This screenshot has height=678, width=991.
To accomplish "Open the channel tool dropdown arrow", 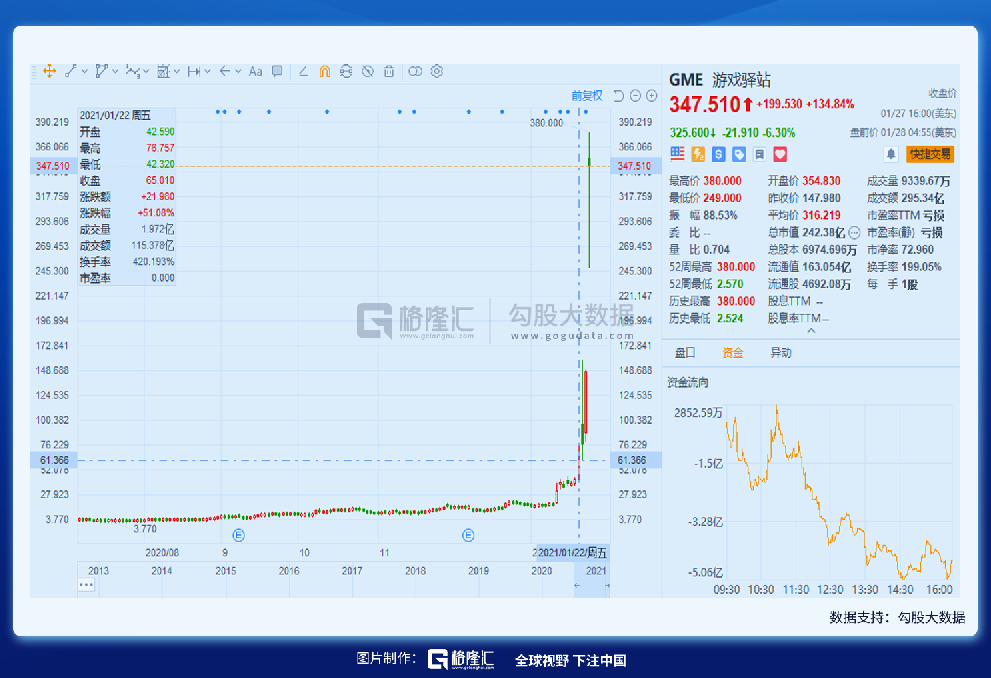I will [x=115, y=71].
